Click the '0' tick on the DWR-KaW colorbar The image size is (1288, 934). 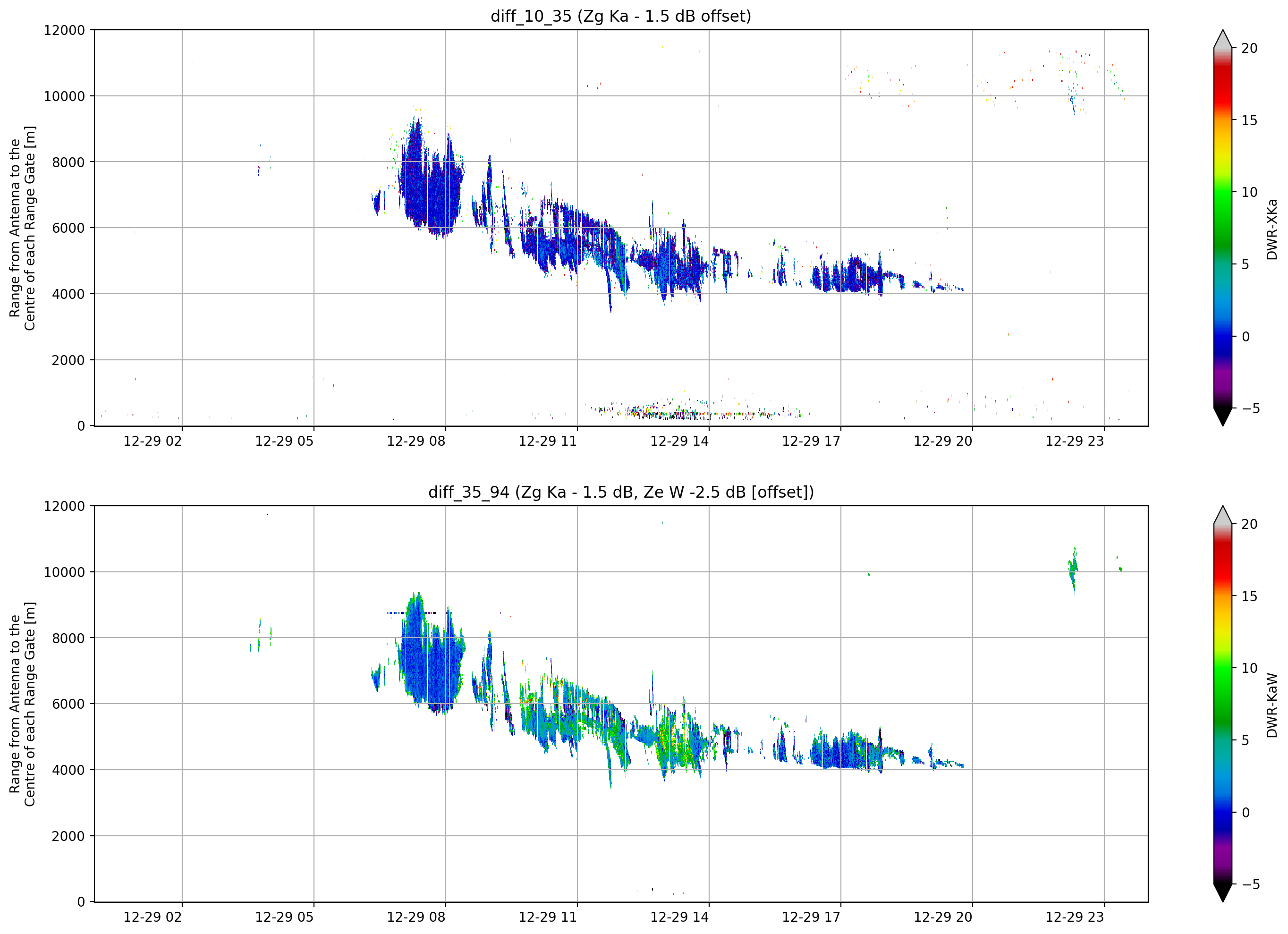click(x=1246, y=813)
